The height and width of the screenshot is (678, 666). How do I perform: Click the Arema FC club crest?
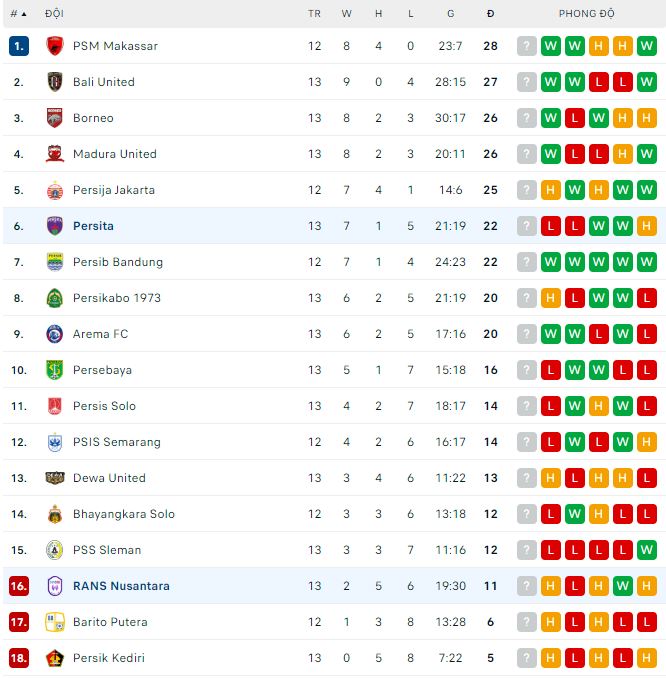55,334
